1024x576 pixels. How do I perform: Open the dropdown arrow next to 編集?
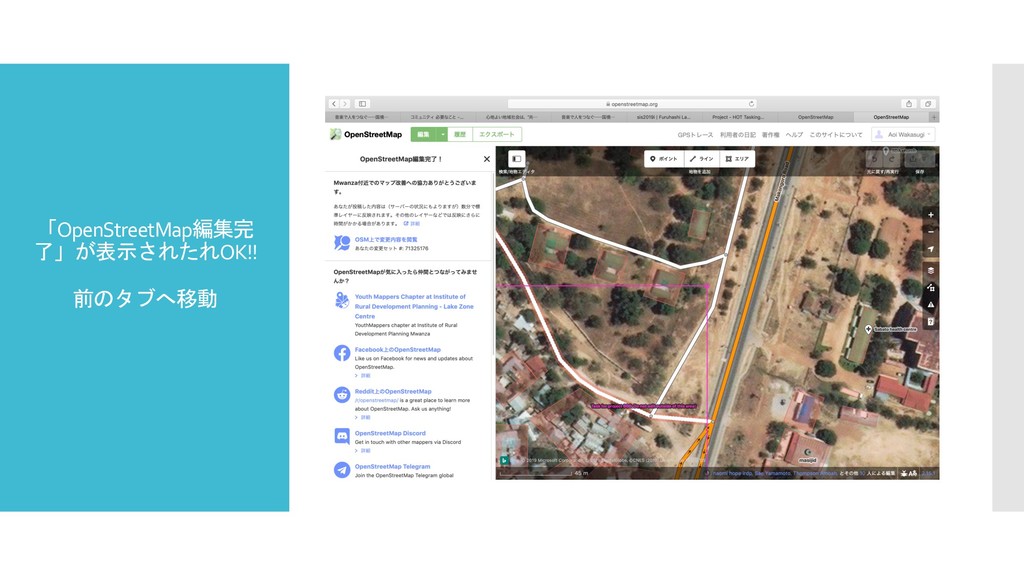coord(443,135)
